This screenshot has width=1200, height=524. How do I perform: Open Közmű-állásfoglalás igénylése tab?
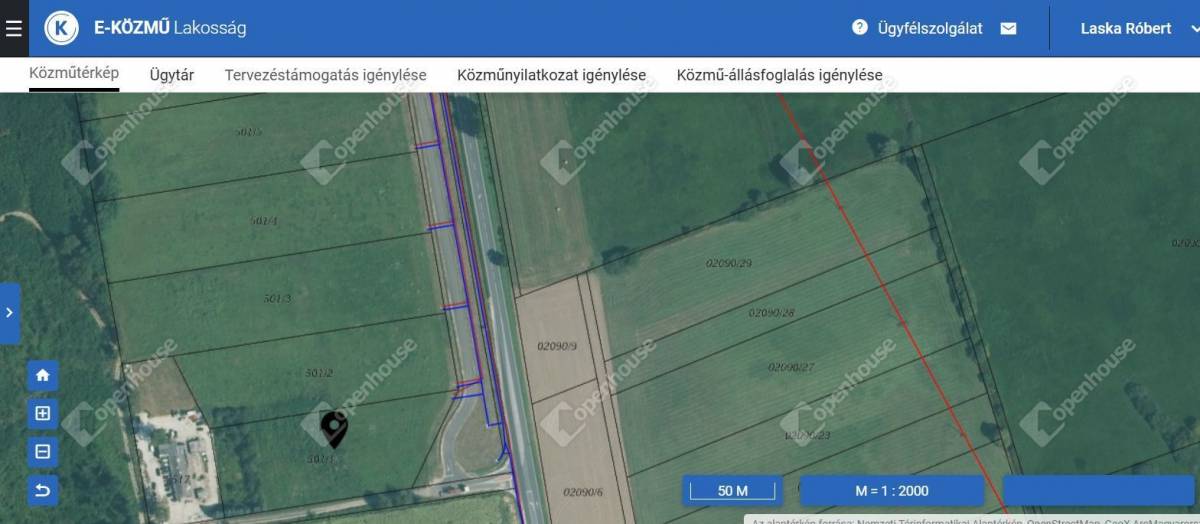[x=779, y=75]
